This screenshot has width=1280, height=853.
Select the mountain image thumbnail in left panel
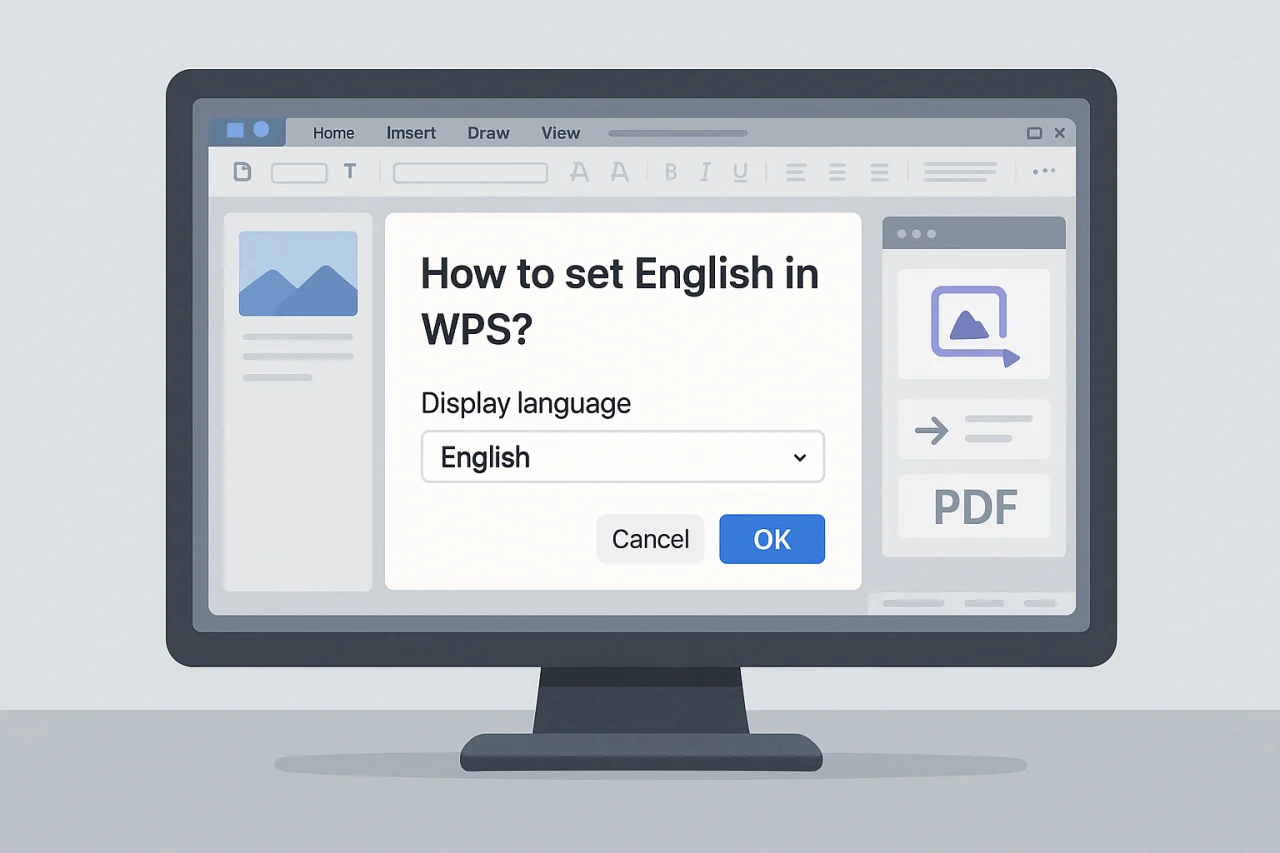coord(298,274)
